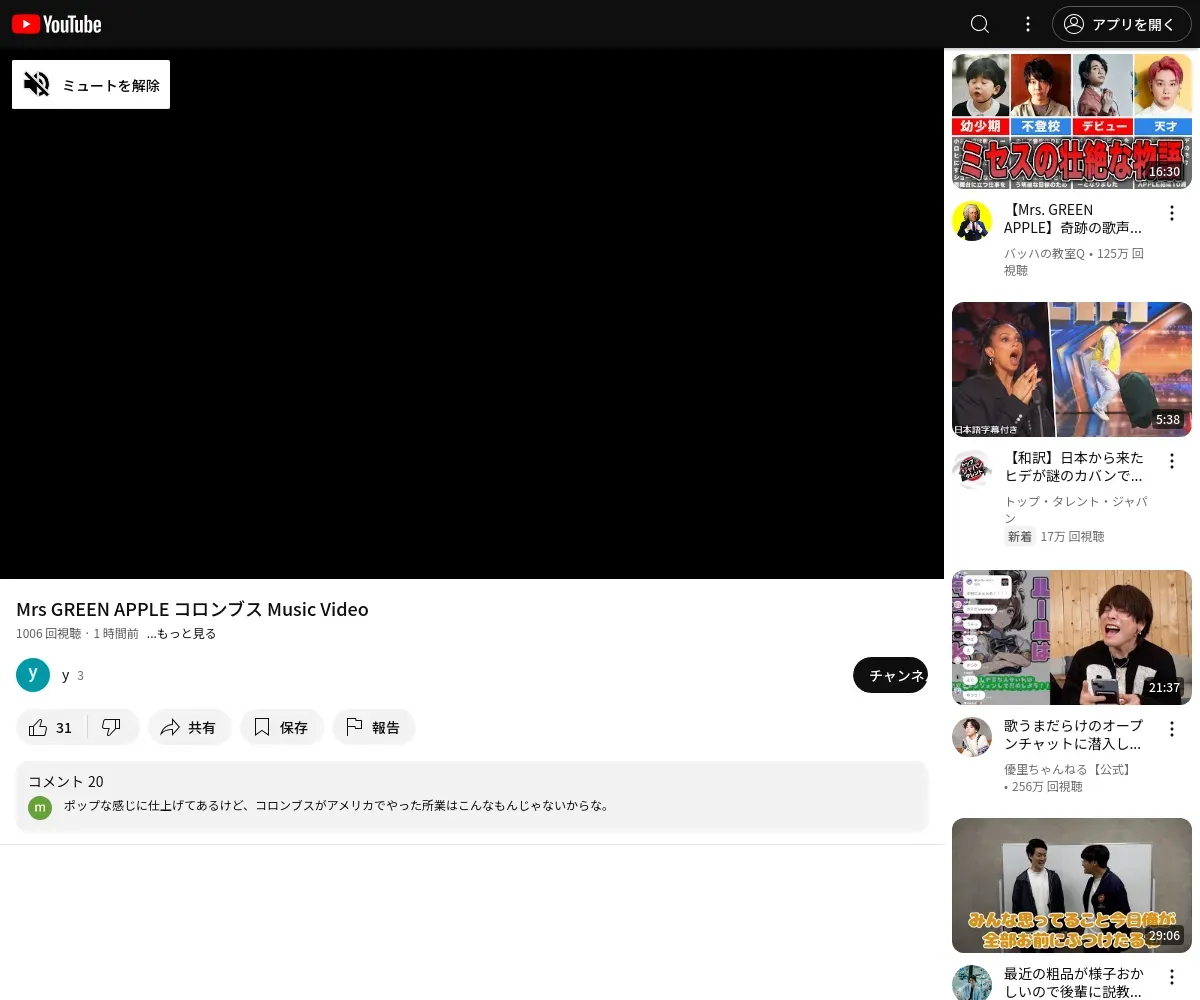Open トップ・タレント・ジャパン channel avatar
Image resolution: width=1200 pixels, height=1000 pixels.
(972, 469)
